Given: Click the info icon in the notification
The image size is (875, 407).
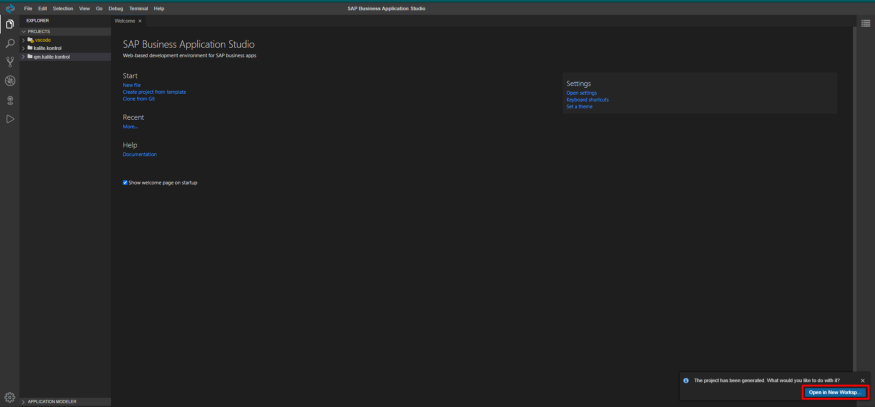Looking at the screenshot, I should pos(686,380).
